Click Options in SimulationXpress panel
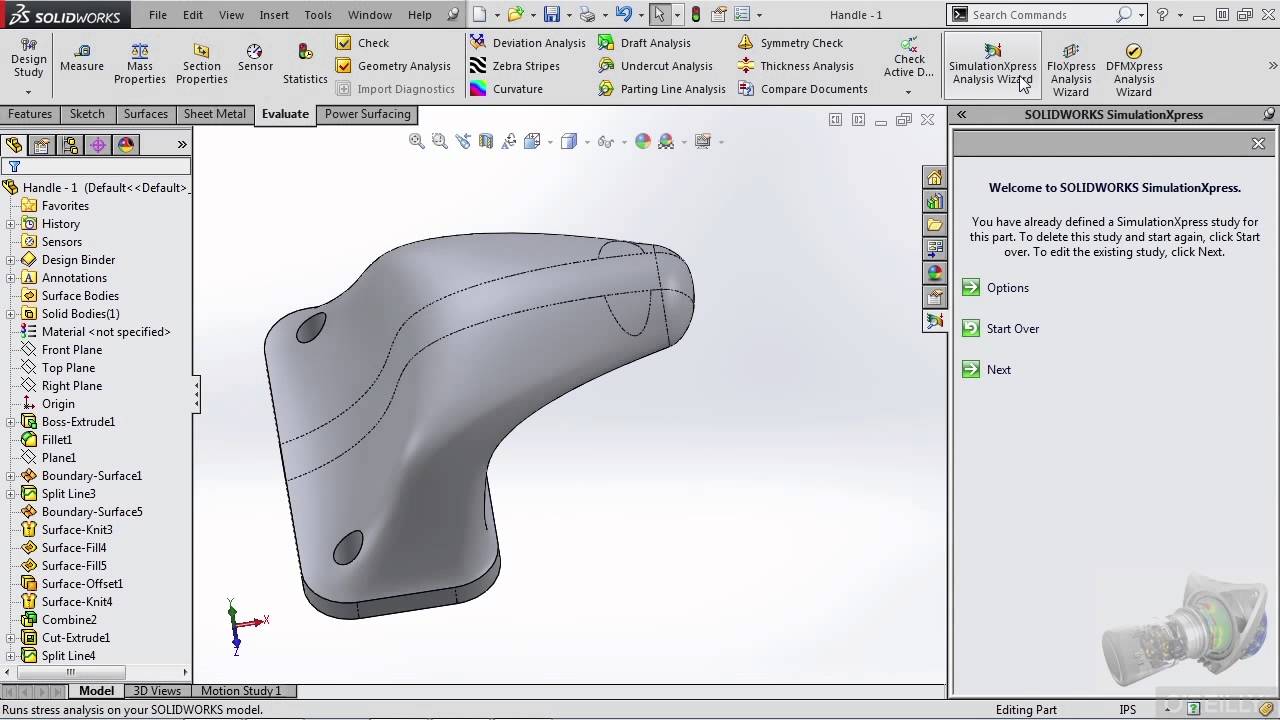 point(996,288)
